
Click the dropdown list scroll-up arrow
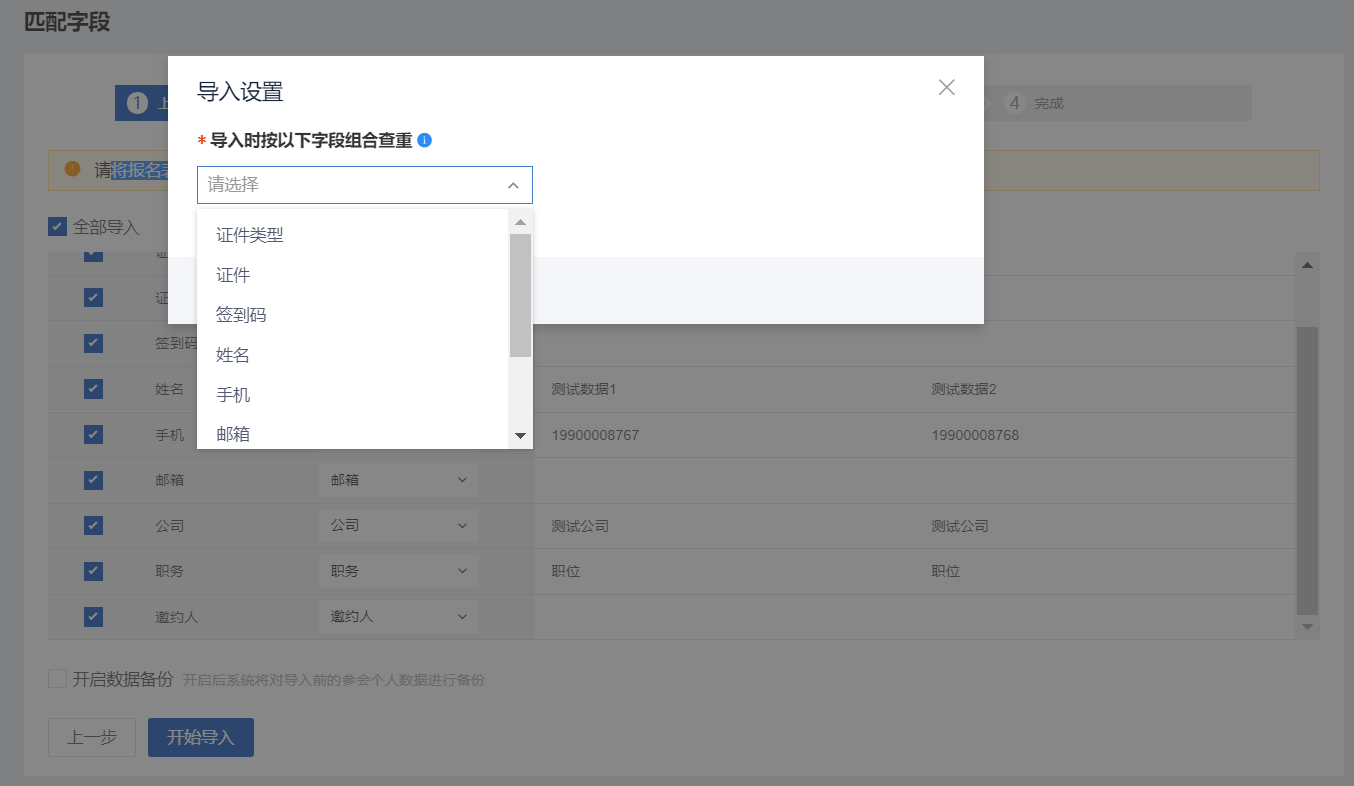(x=520, y=221)
